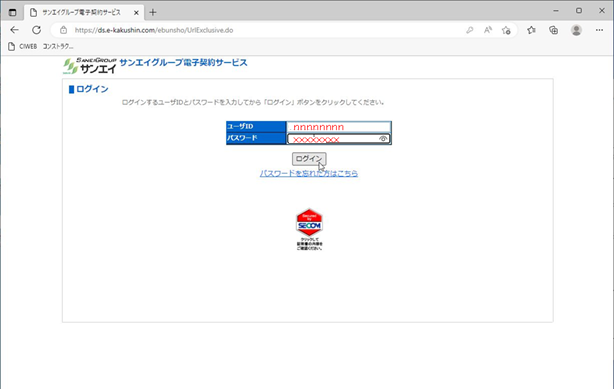Reload the page with refresh icon

[36, 30]
